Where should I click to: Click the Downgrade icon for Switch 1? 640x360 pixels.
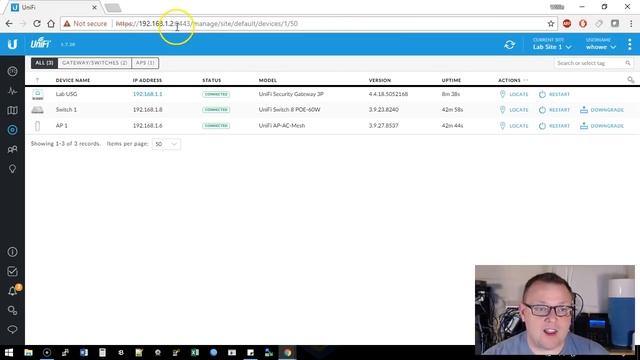coord(584,110)
